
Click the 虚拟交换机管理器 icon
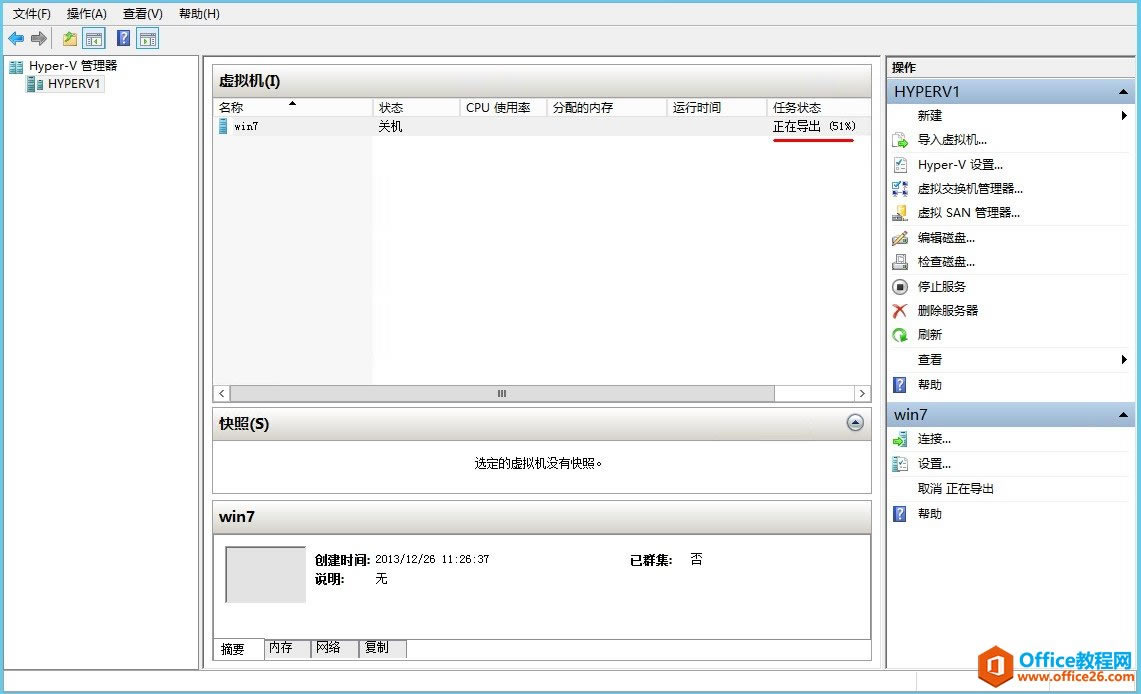point(900,188)
